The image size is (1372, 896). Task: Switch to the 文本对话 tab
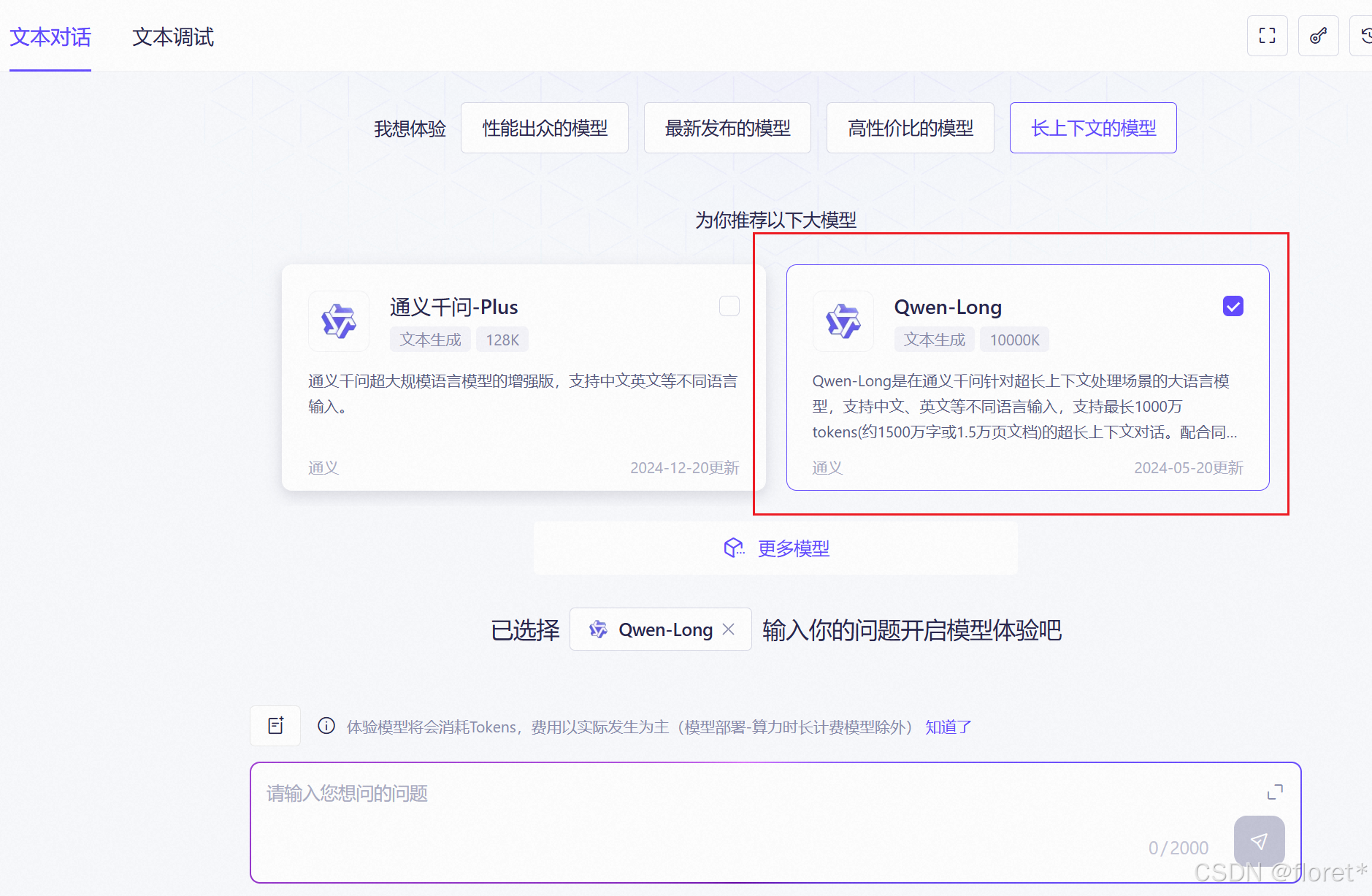tap(50, 37)
